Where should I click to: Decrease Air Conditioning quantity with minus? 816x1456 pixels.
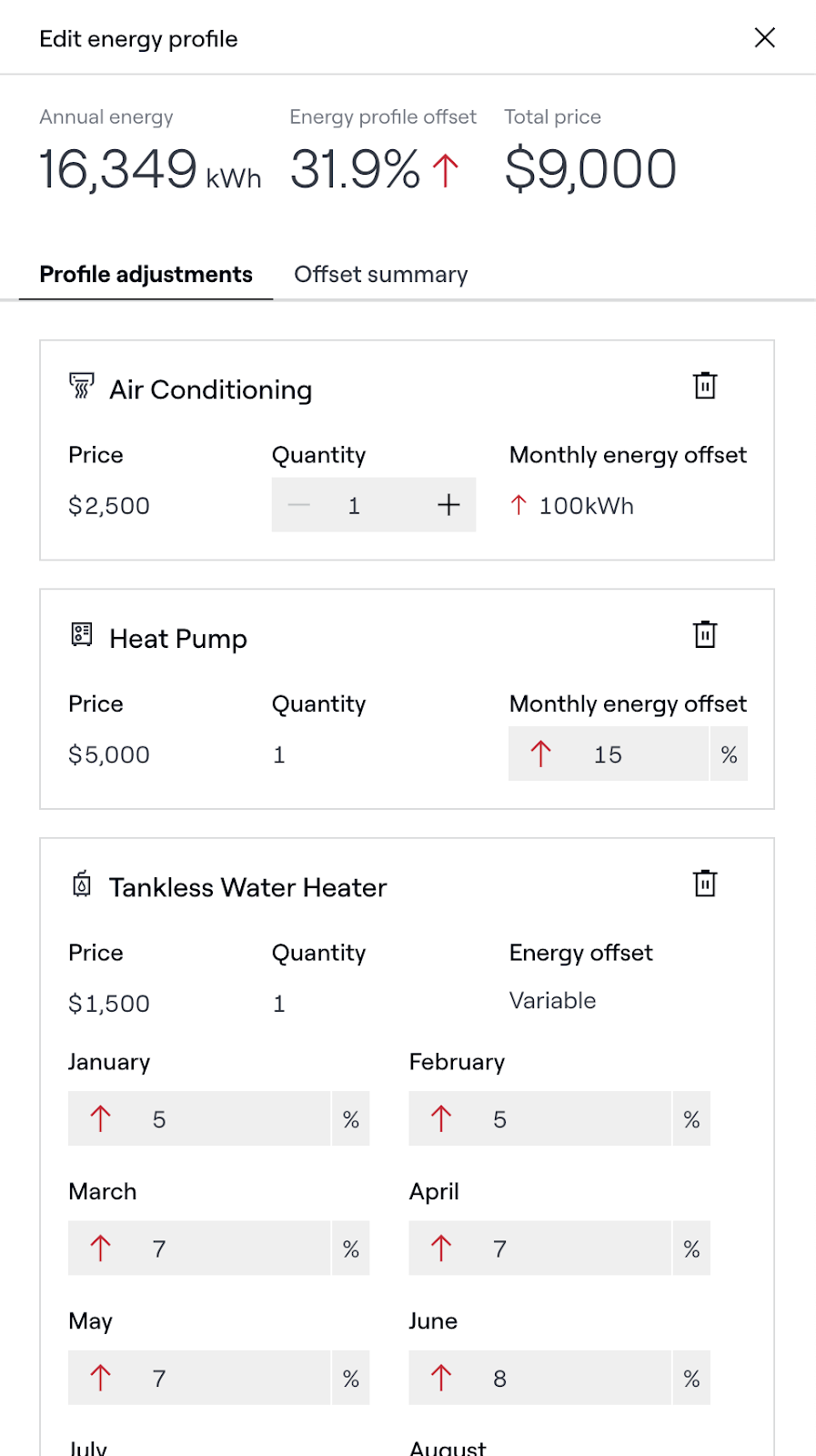299,505
